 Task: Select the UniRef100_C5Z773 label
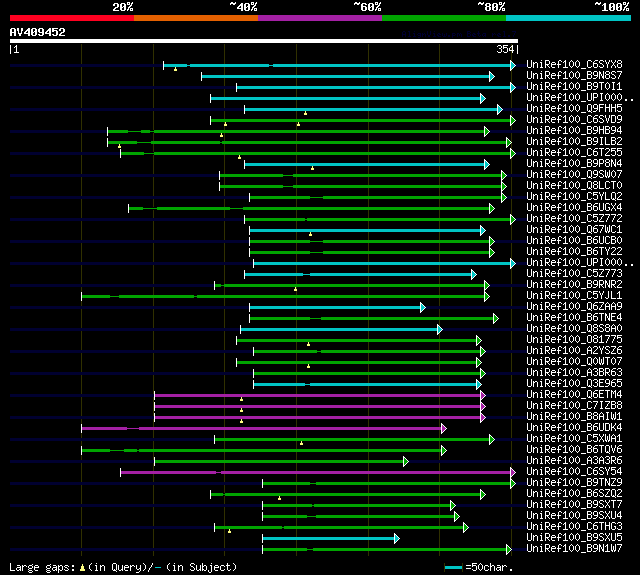pos(574,274)
